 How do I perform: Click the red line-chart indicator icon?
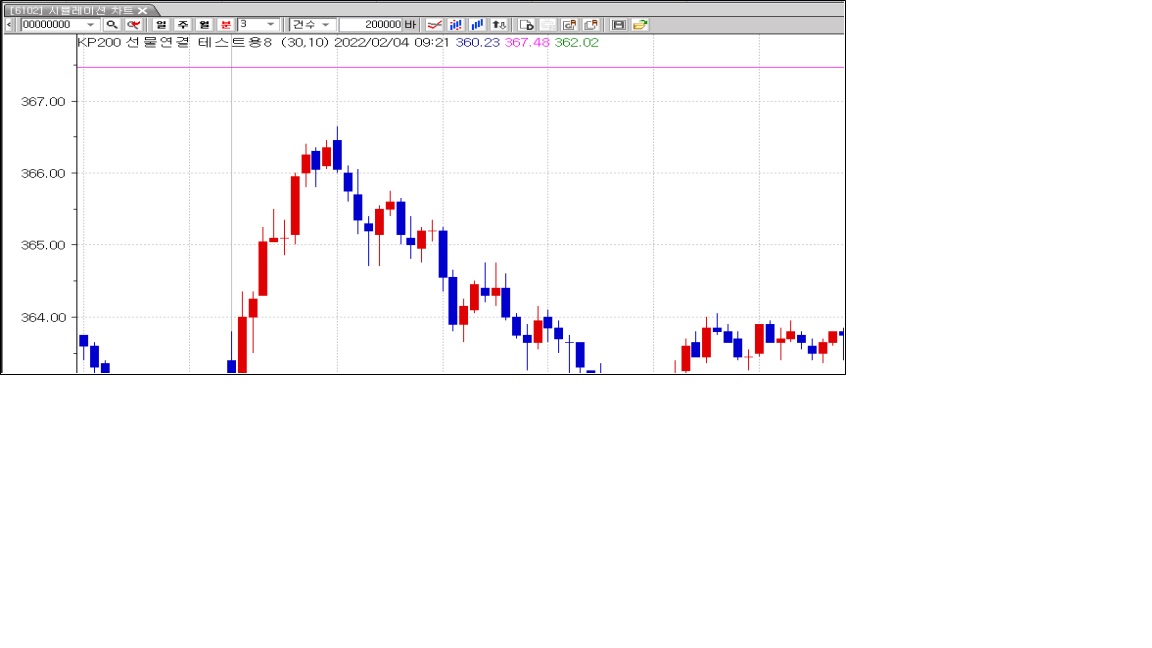(434, 24)
